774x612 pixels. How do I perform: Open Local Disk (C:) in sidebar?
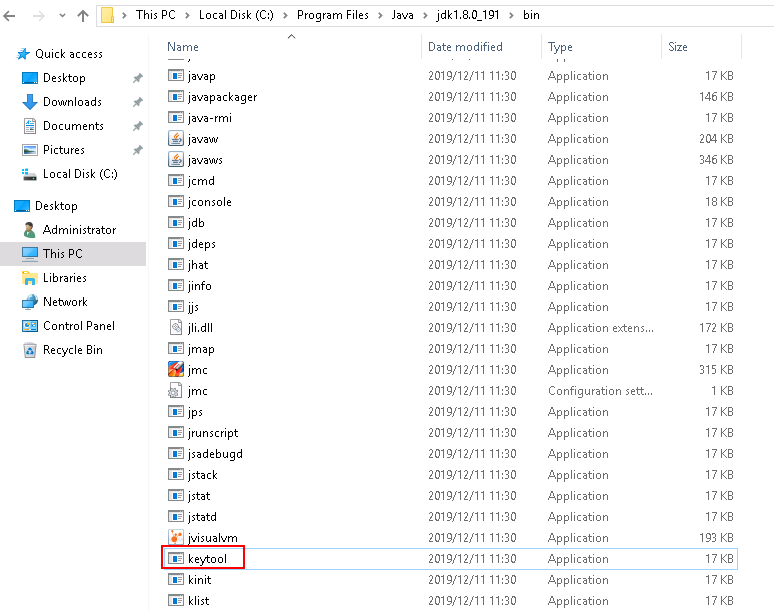pos(80,174)
